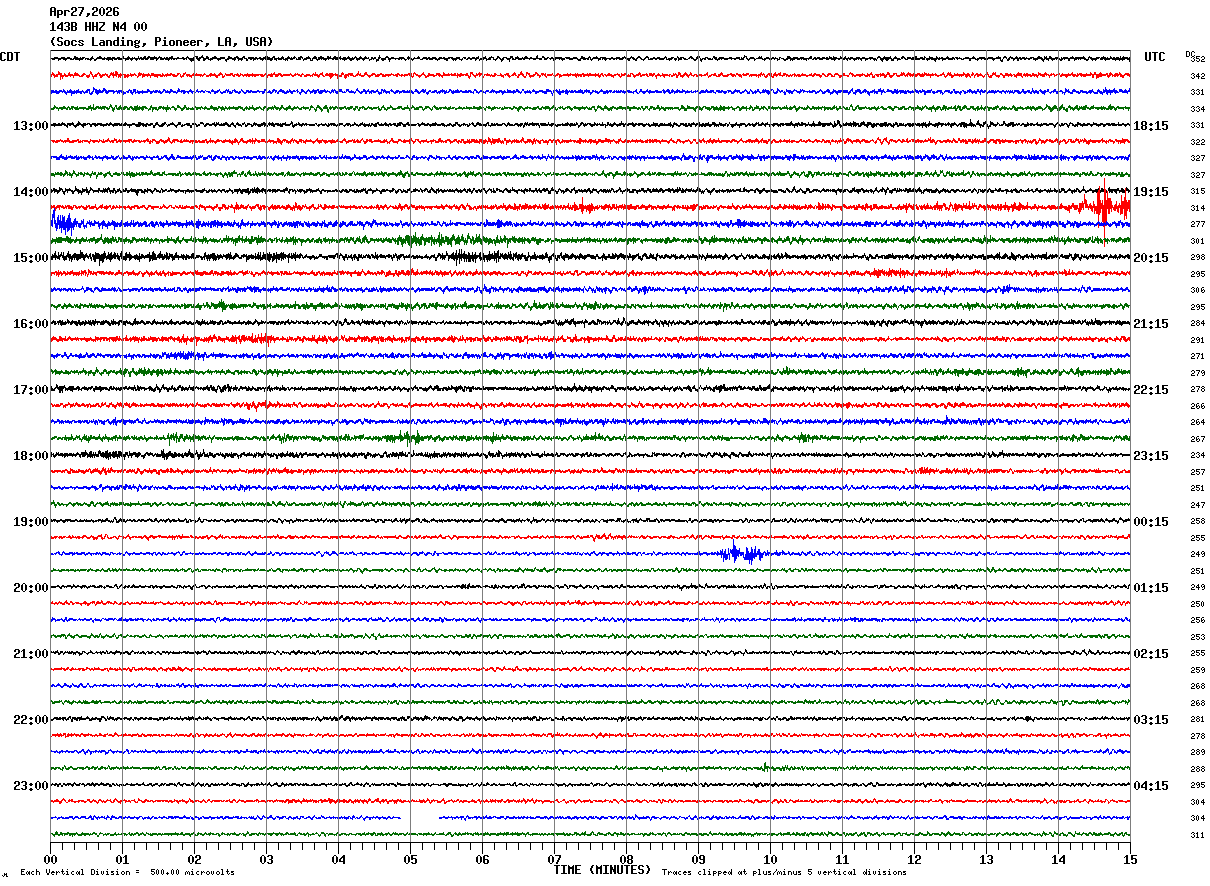Click the Apr27,2026 date header text
1210x886 pixels.
pos(84,12)
